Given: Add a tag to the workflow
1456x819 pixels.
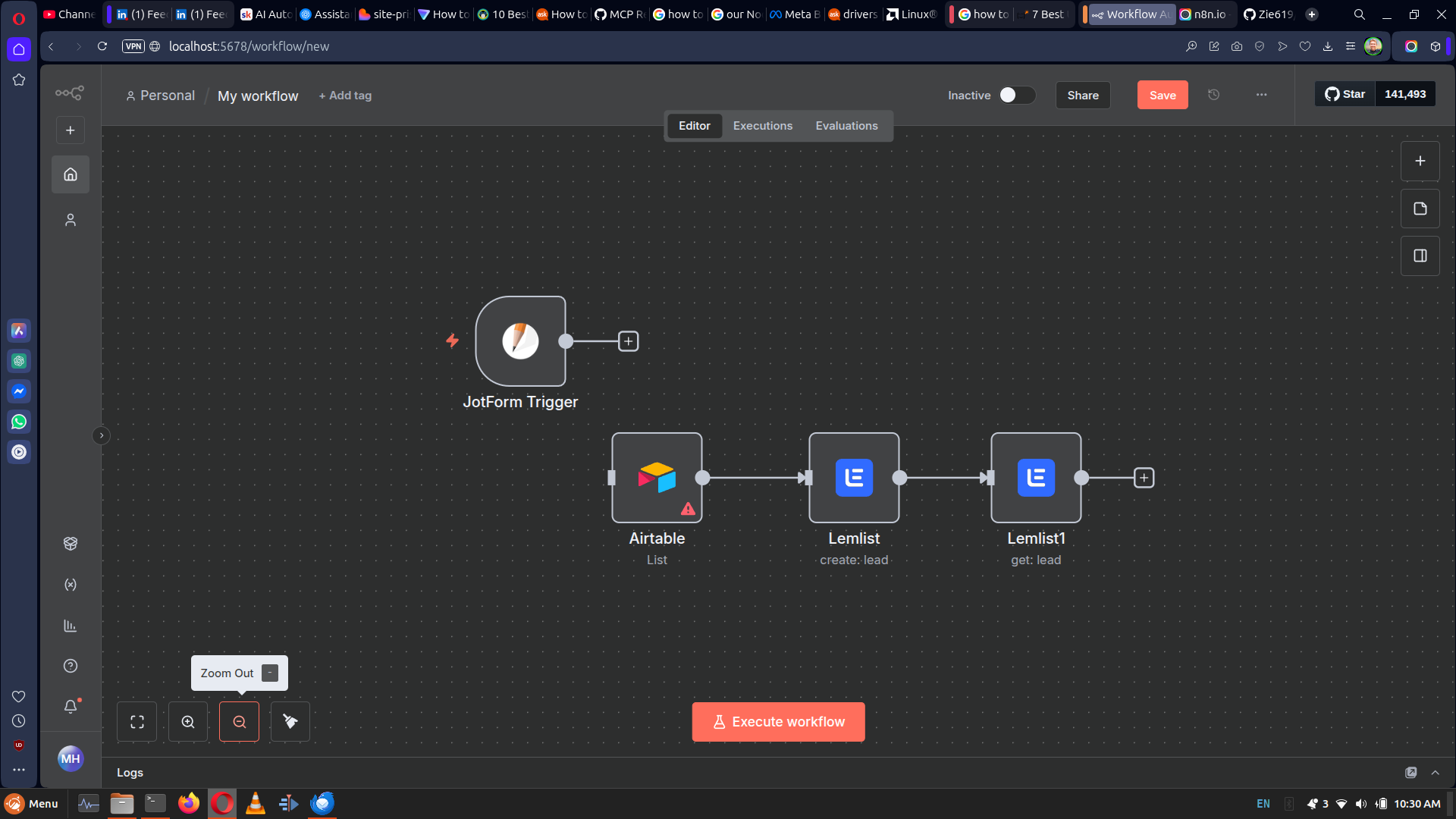Looking at the screenshot, I should coord(345,96).
